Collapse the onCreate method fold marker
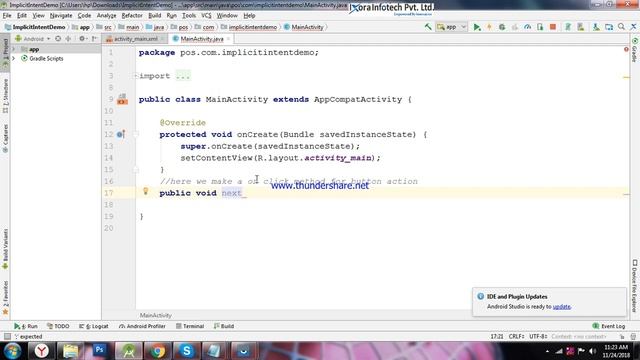 (136, 134)
